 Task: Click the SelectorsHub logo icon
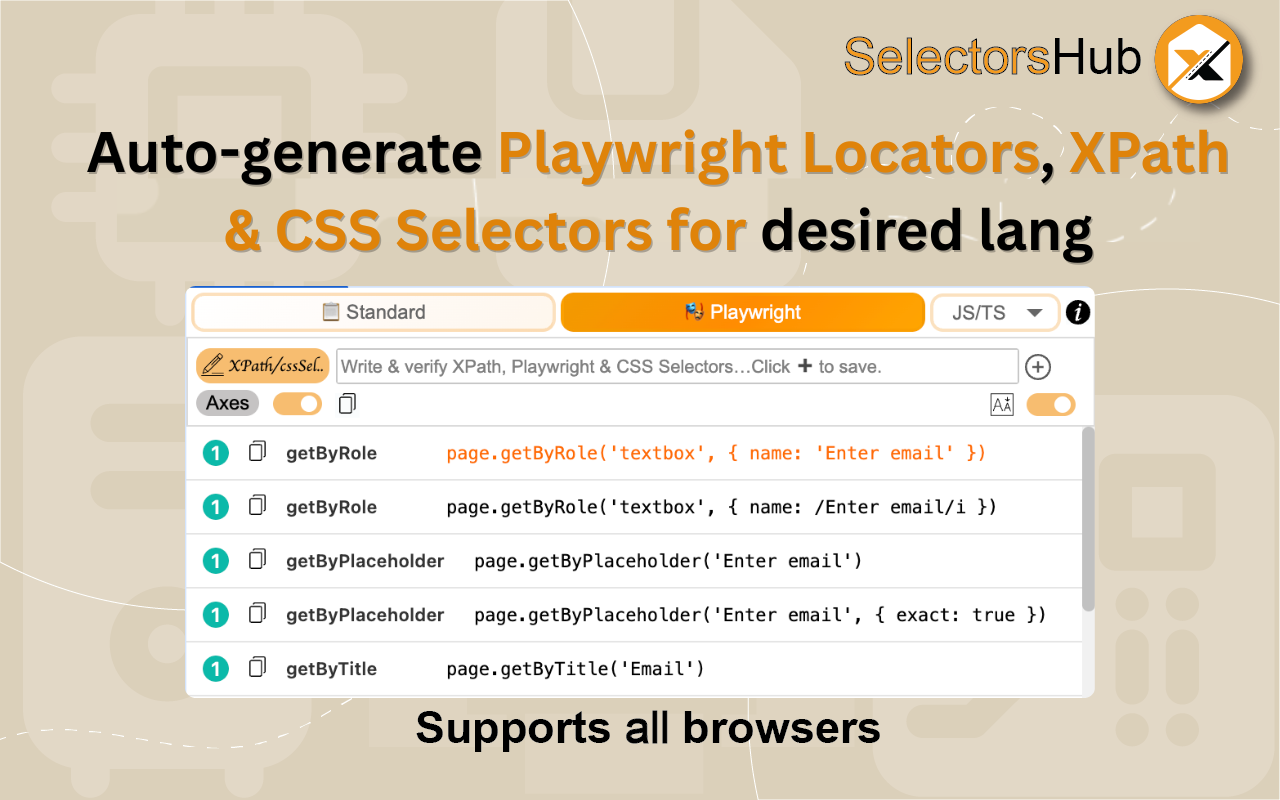click(1197, 59)
